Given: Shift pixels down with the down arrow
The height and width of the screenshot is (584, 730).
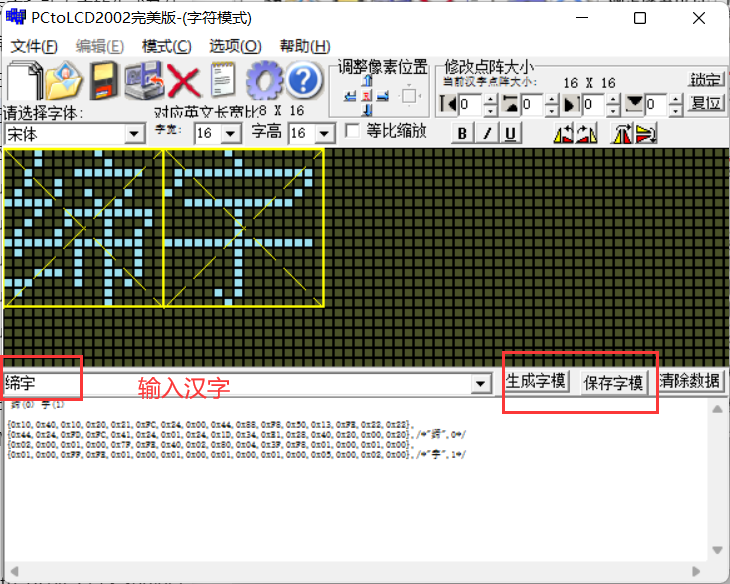Looking at the screenshot, I should pyautogui.click(x=367, y=110).
